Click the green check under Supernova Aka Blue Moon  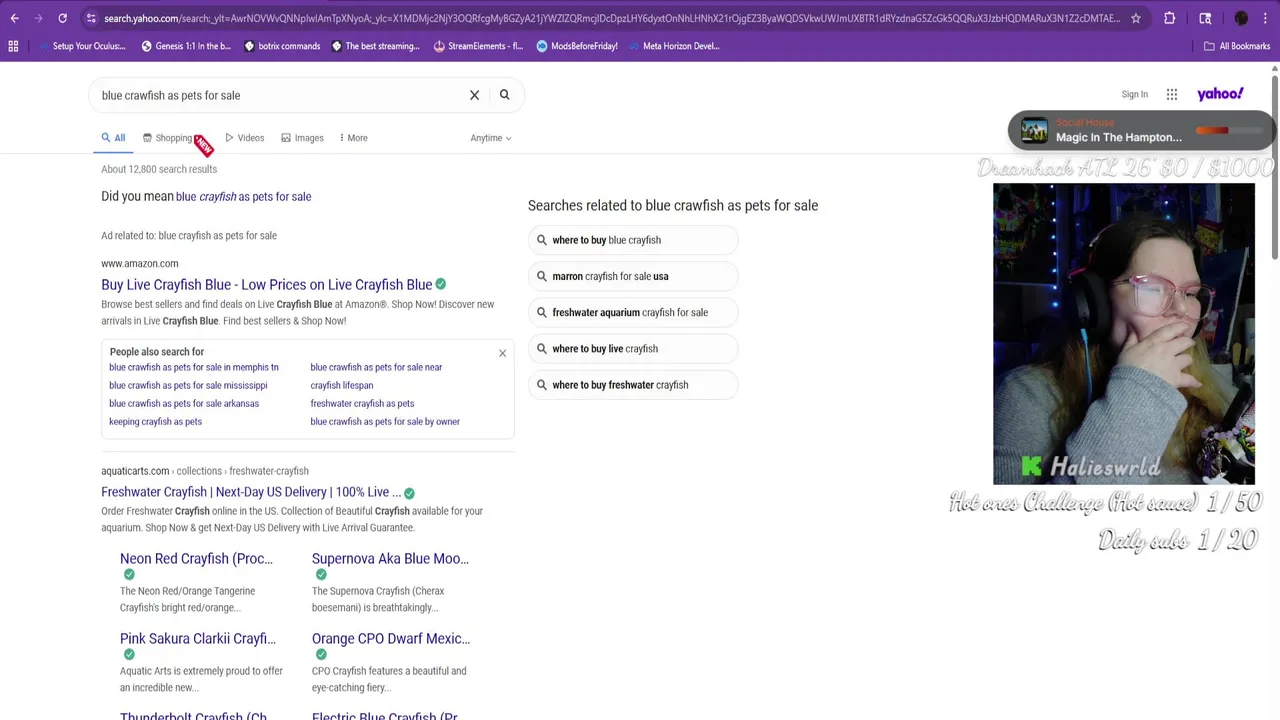click(x=320, y=574)
